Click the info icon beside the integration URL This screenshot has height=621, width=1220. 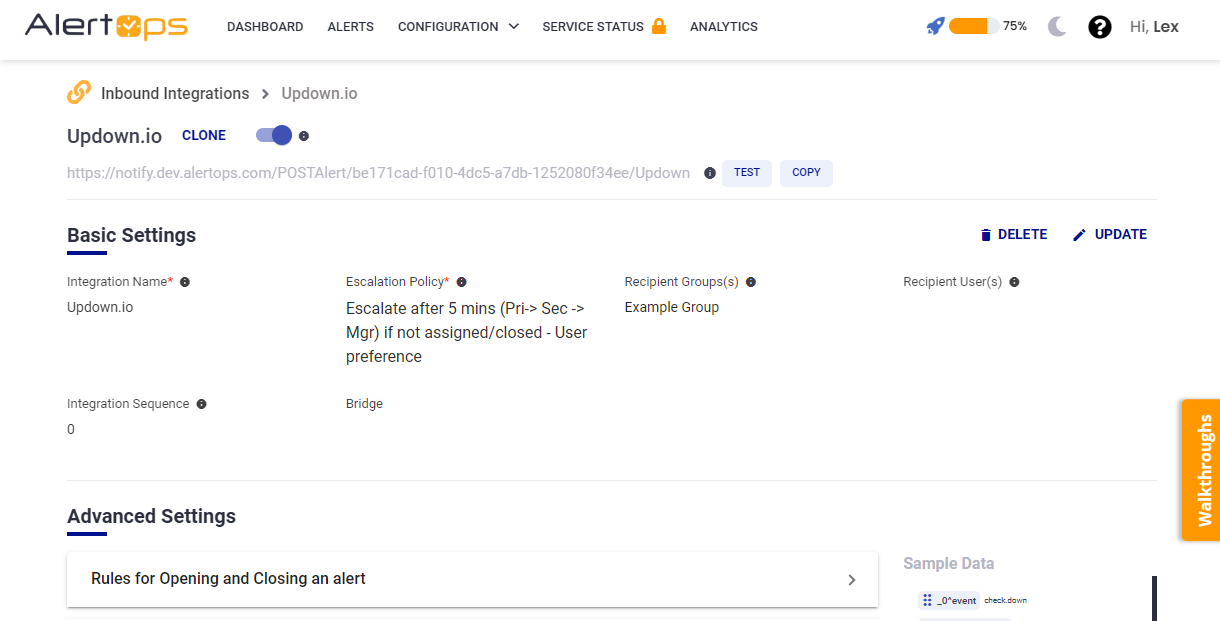coord(710,173)
